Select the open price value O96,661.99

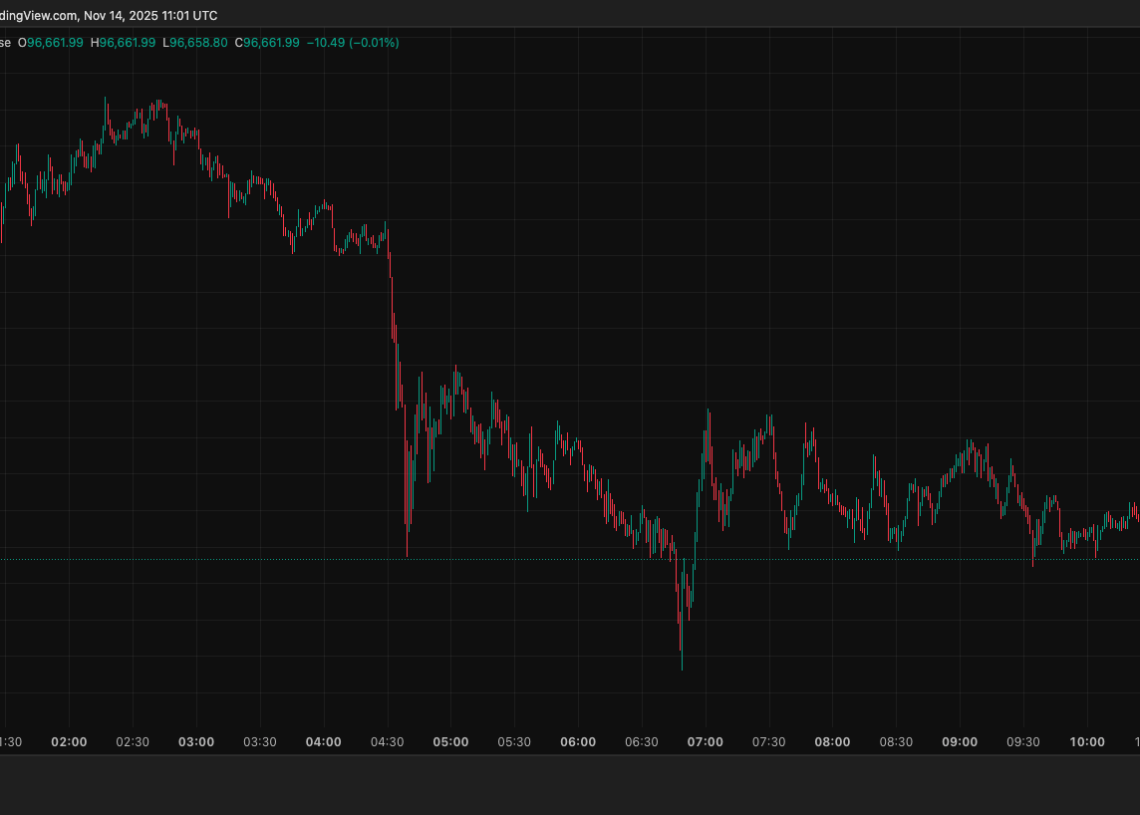point(50,43)
